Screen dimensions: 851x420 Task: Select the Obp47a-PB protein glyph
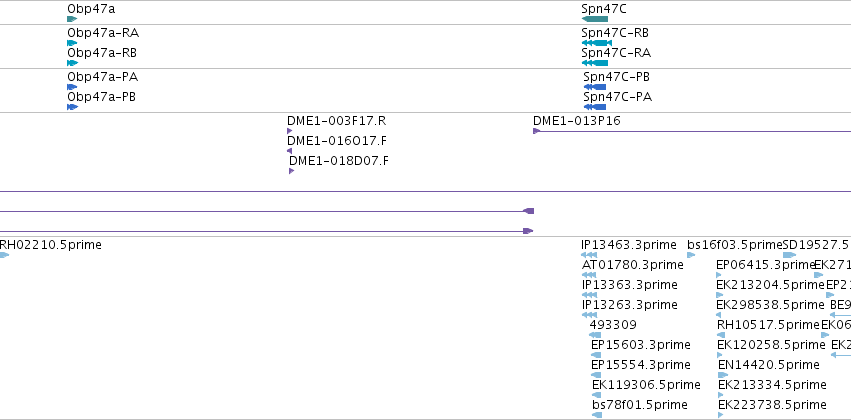coord(73,107)
